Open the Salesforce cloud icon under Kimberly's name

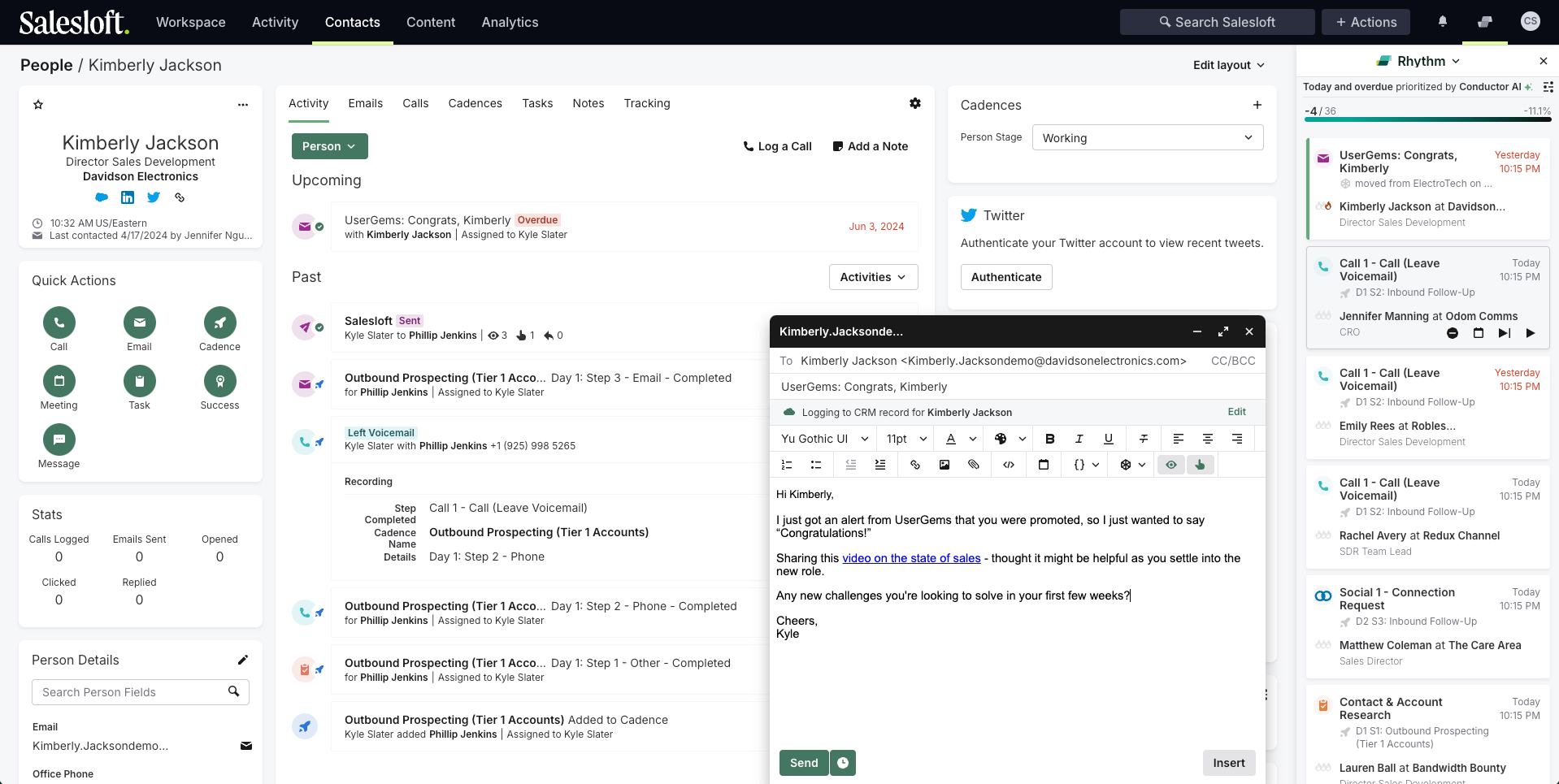tap(102, 197)
